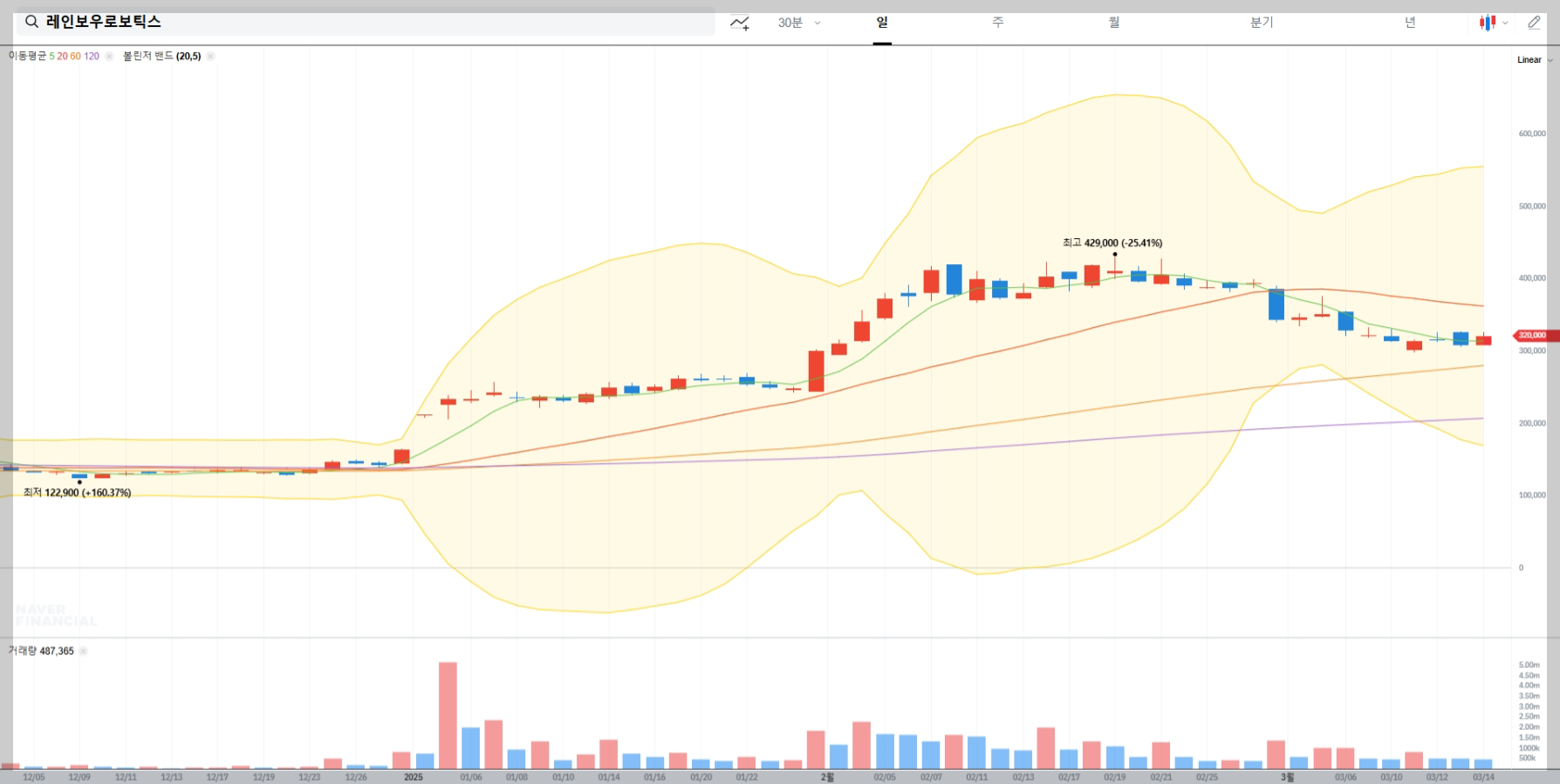Screen dimensions: 1560x784
Task: Click the 400,000 price axis label
Action: tap(1532, 278)
